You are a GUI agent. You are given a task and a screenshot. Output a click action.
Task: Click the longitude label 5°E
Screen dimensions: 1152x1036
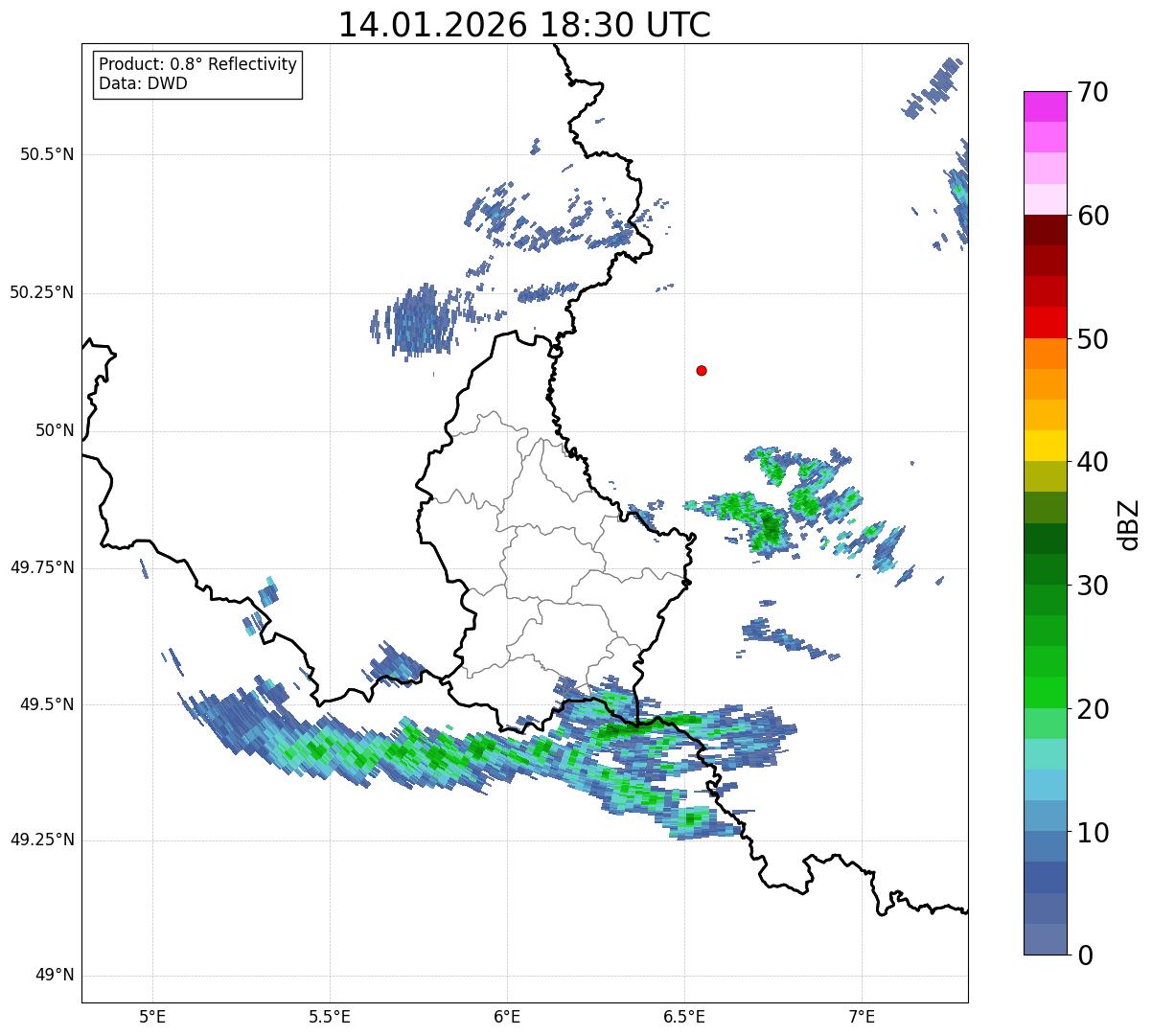tap(152, 1016)
